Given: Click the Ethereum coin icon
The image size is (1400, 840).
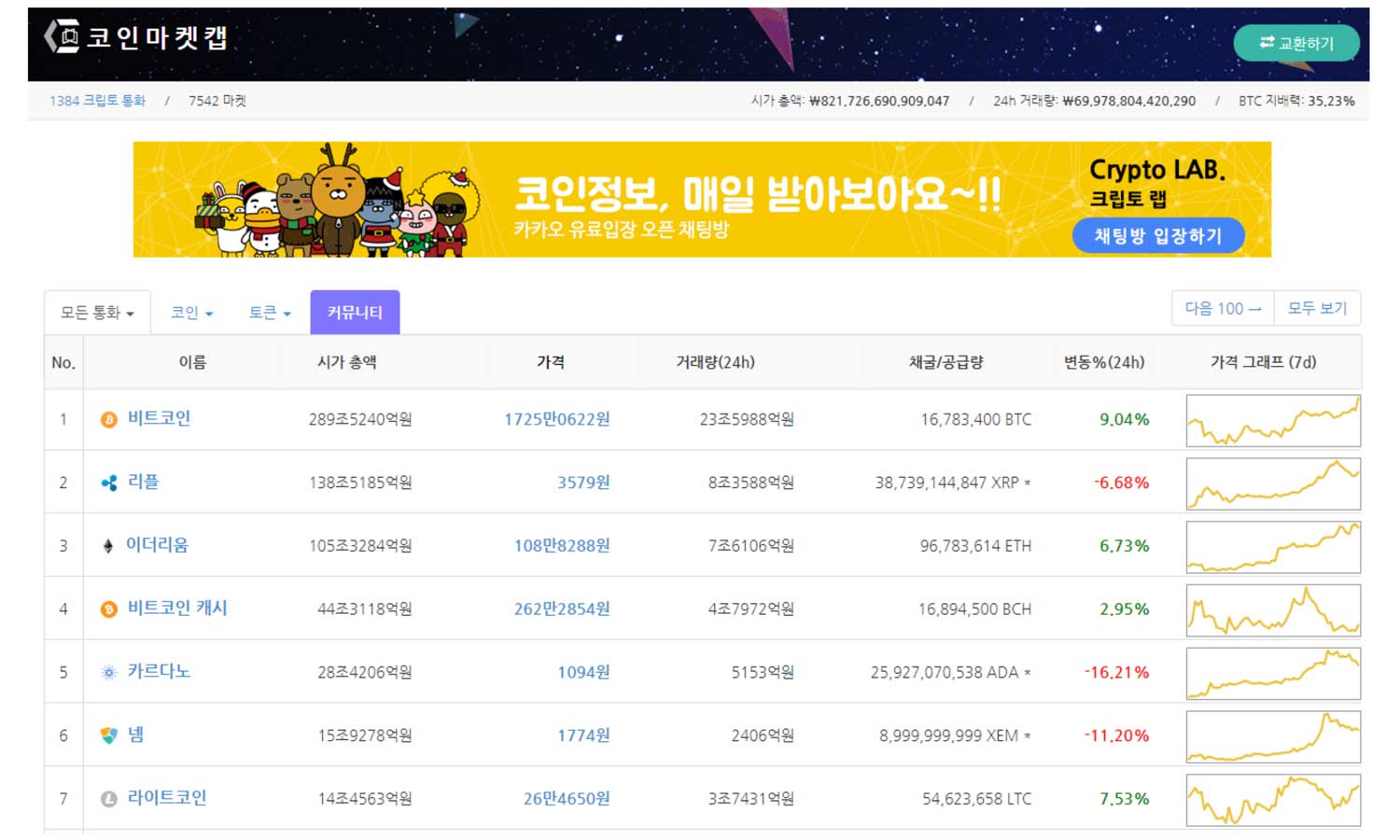Looking at the screenshot, I should point(108,546).
